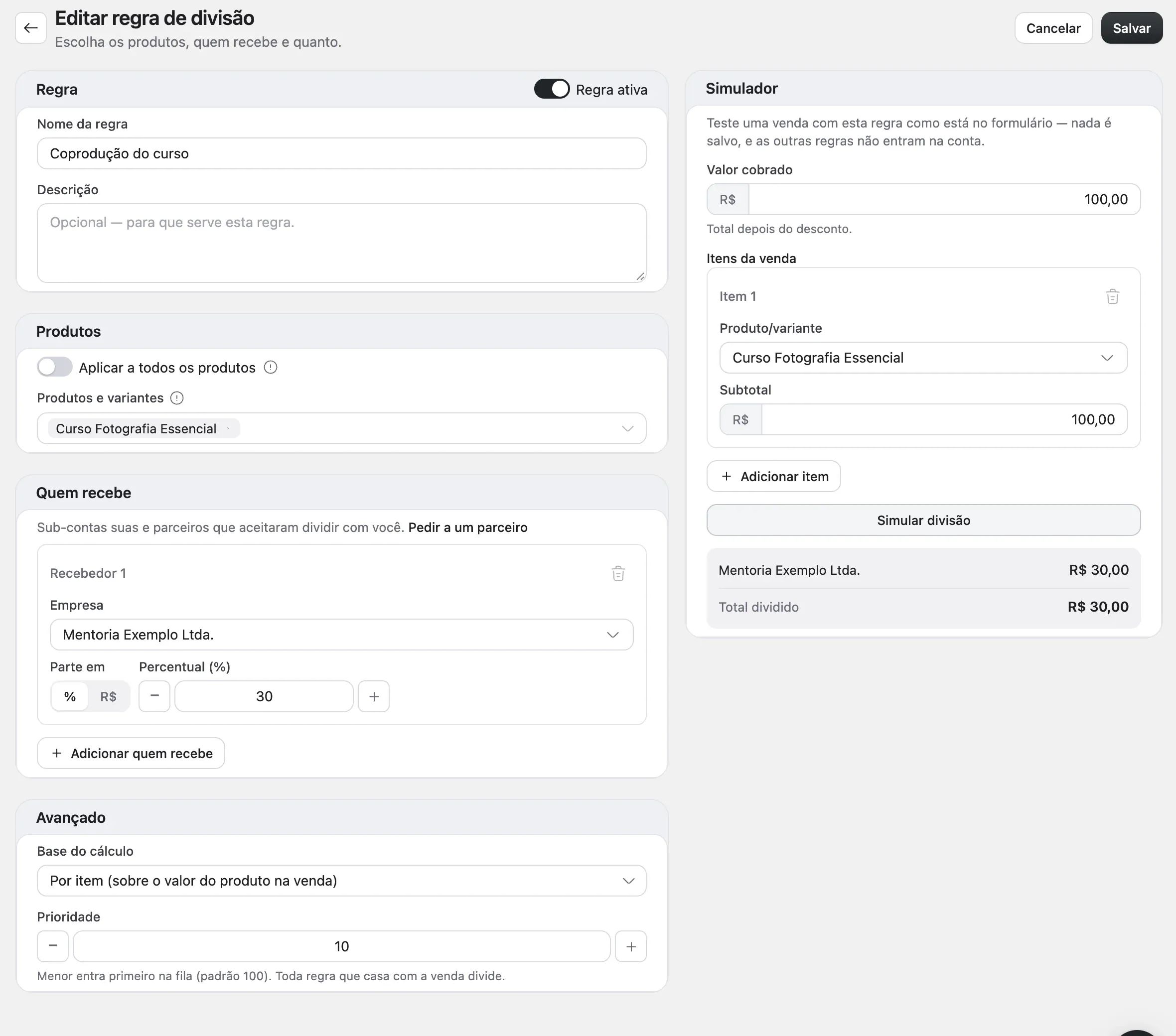Click the Simulador heading
This screenshot has width=1176, height=1036.
741,88
